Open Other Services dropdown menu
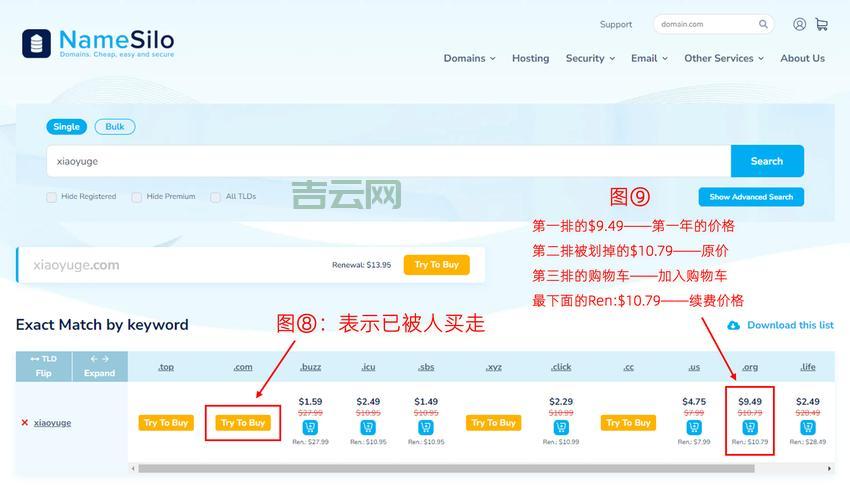The height and width of the screenshot is (500, 850). click(x=723, y=58)
